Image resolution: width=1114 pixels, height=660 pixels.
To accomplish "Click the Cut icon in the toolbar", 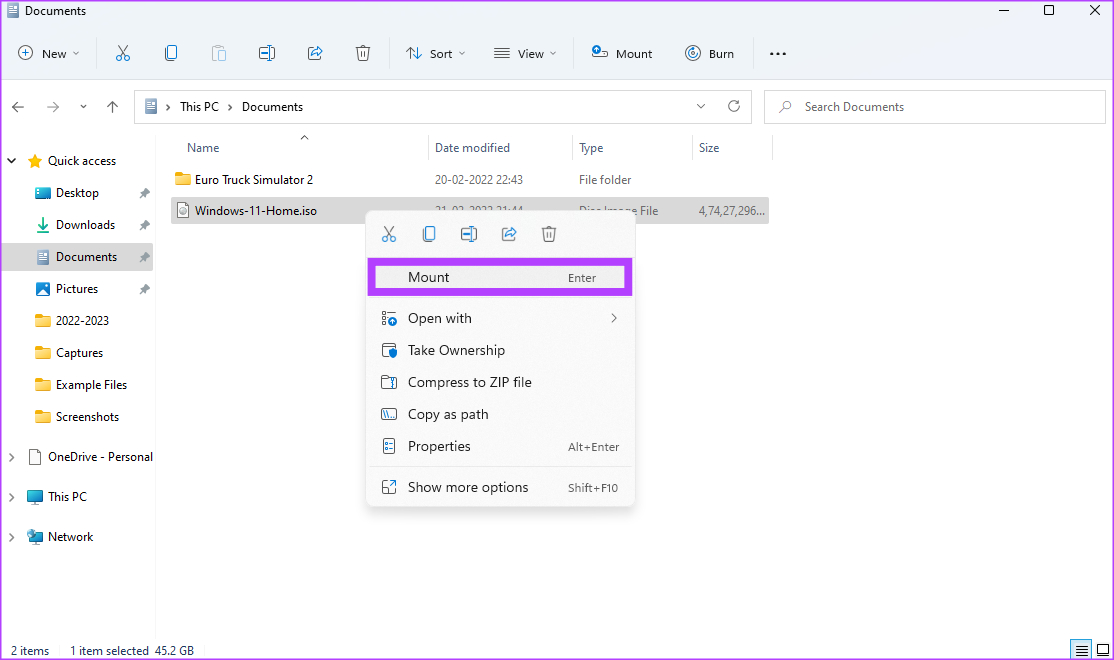I will (x=123, y=53).
